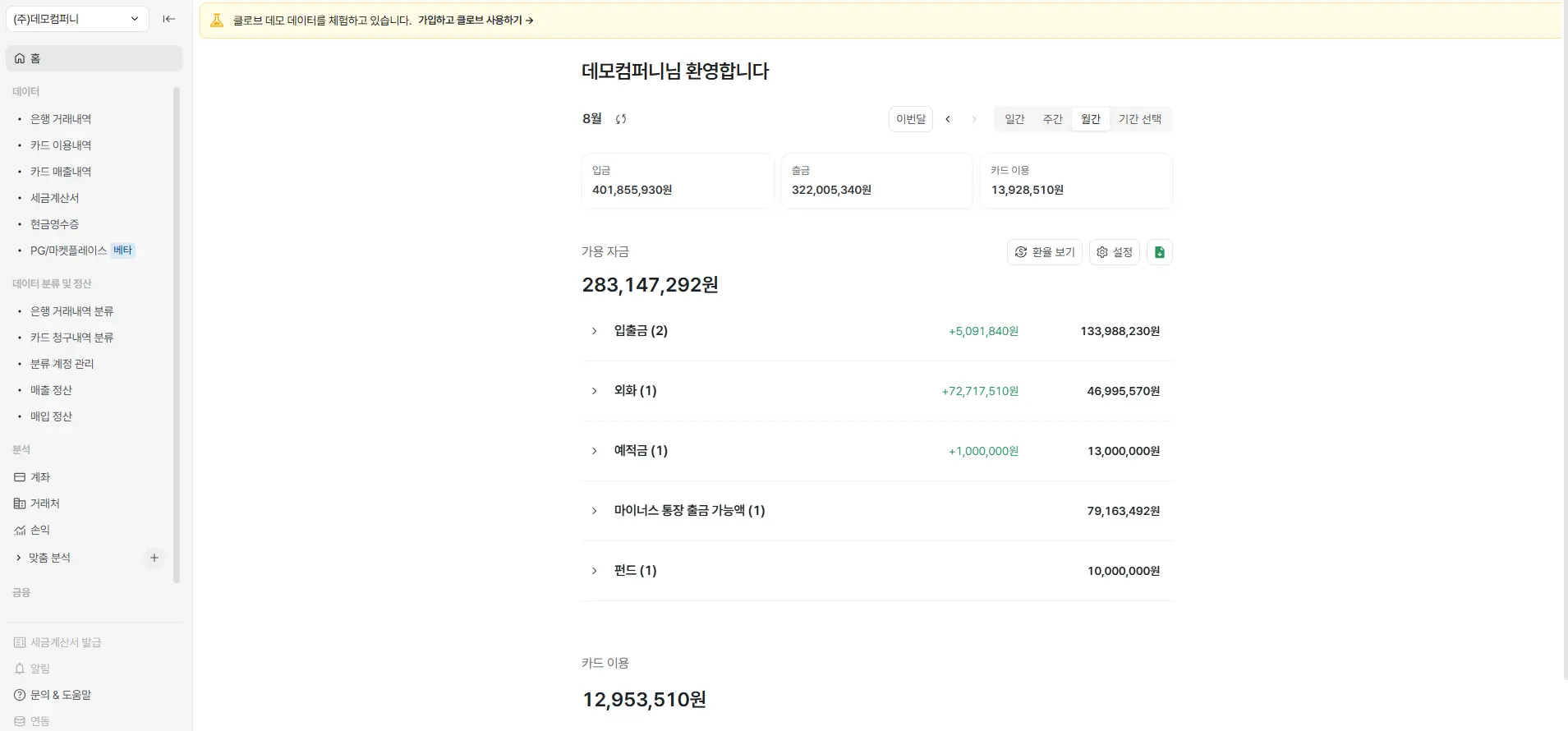Open 문의 & 도움말 help
The width and height of the screenshot is (1568, 731).
coord(60,695)
